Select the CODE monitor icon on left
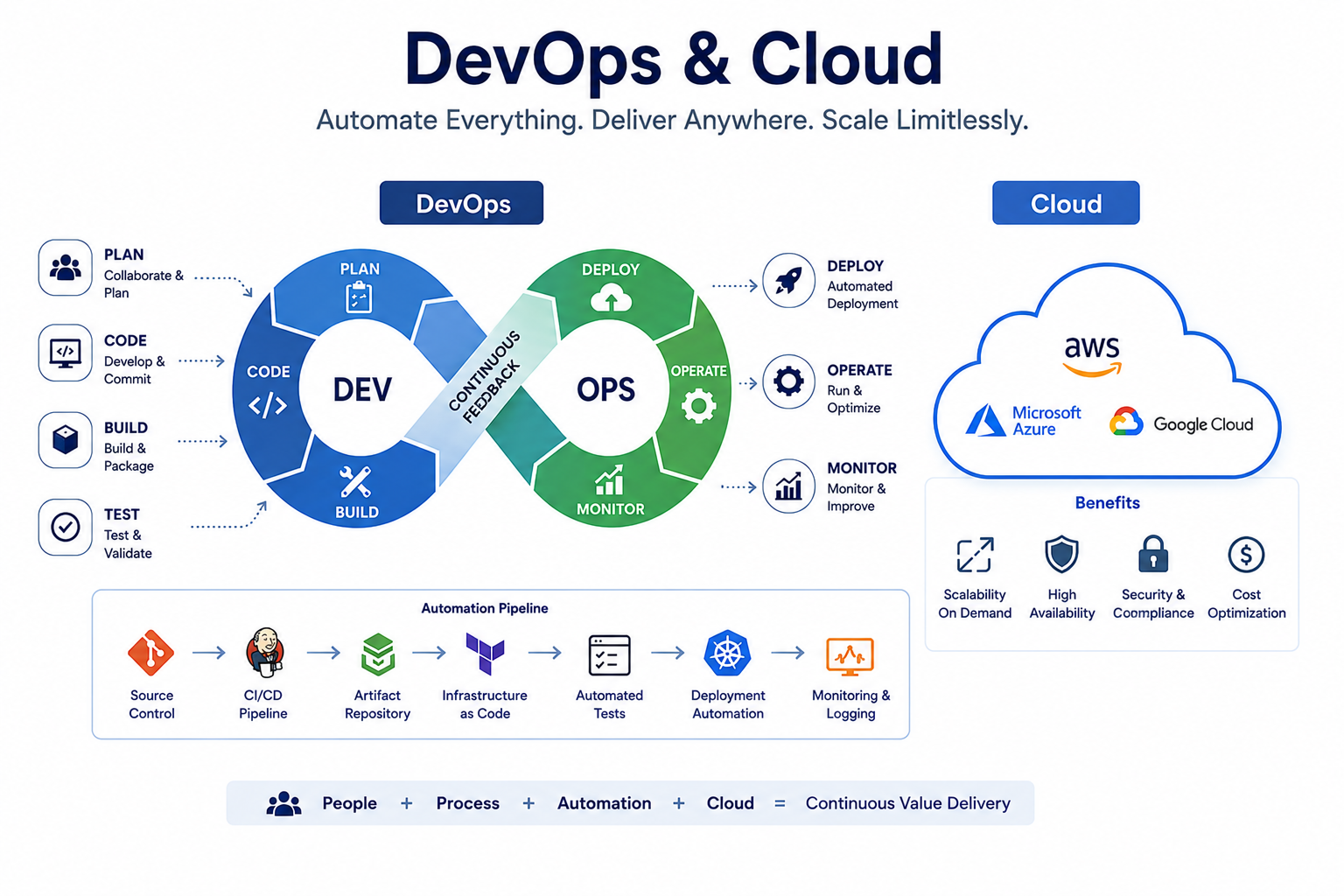 pyautogui.click(x=66, y=353)
